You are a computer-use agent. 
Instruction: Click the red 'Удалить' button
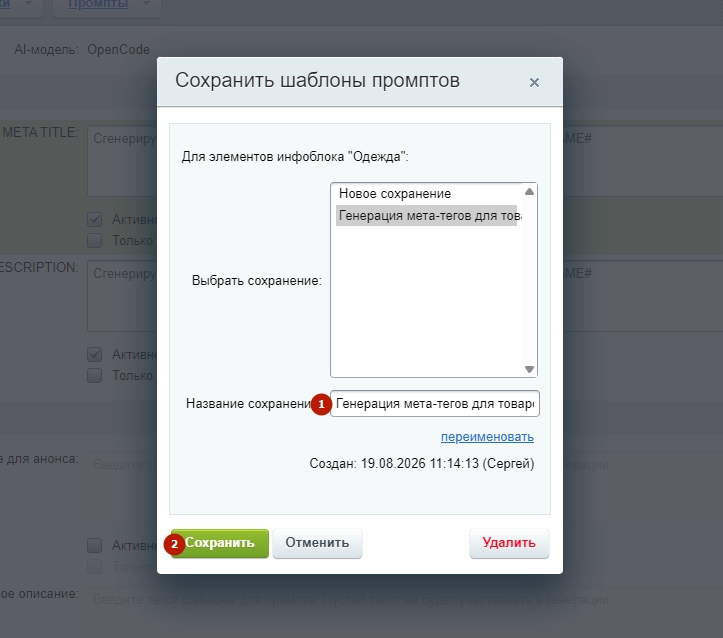tap(509, 543)
